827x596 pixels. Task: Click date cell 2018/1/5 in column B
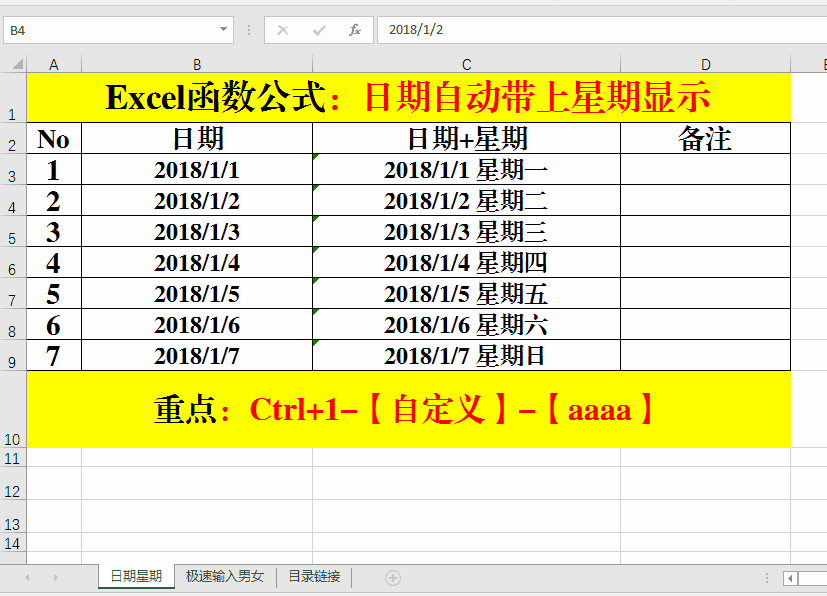coord(197,294)
